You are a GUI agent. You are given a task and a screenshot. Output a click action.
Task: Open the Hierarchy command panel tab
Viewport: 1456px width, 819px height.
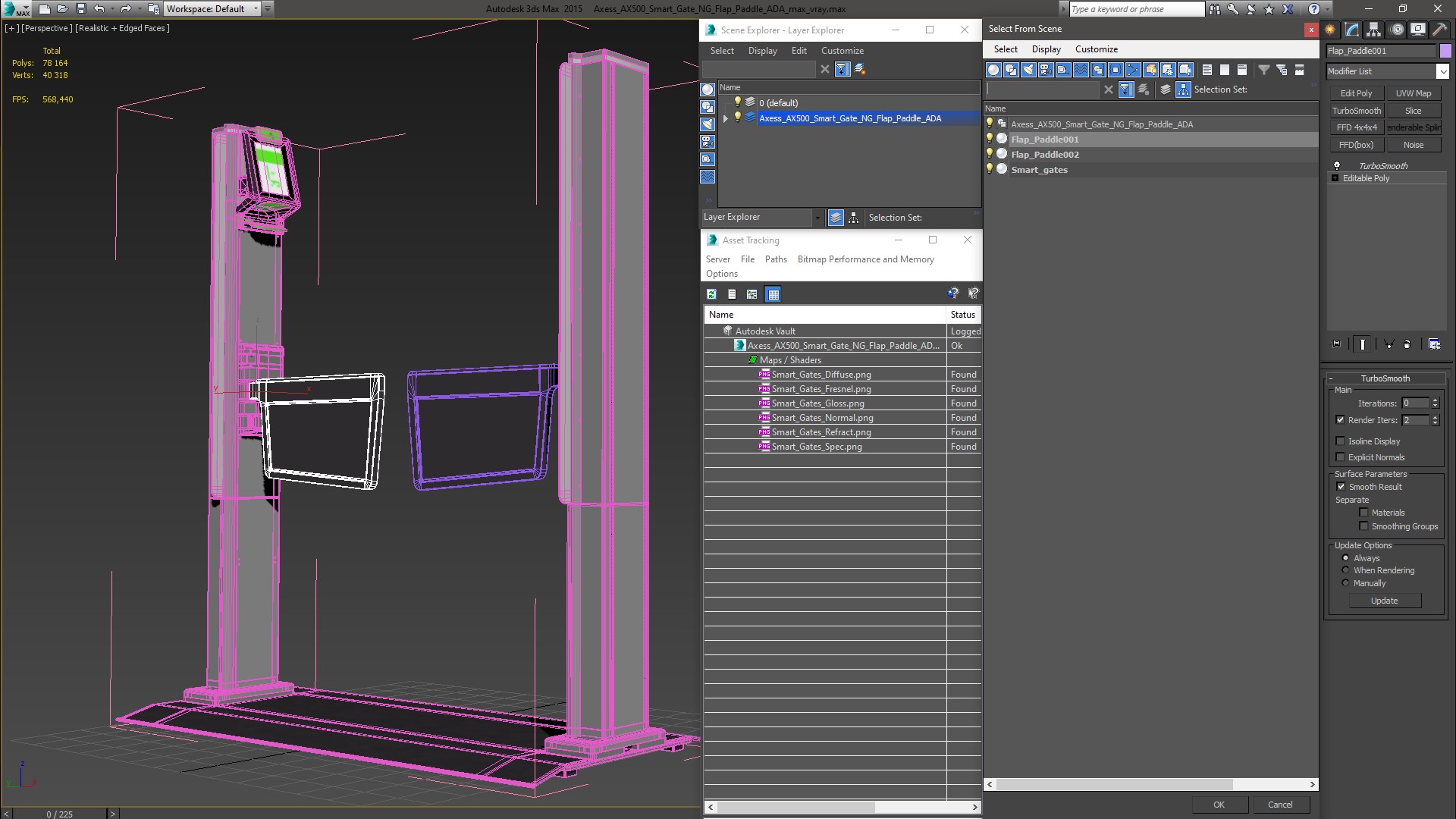[1374, 30]
